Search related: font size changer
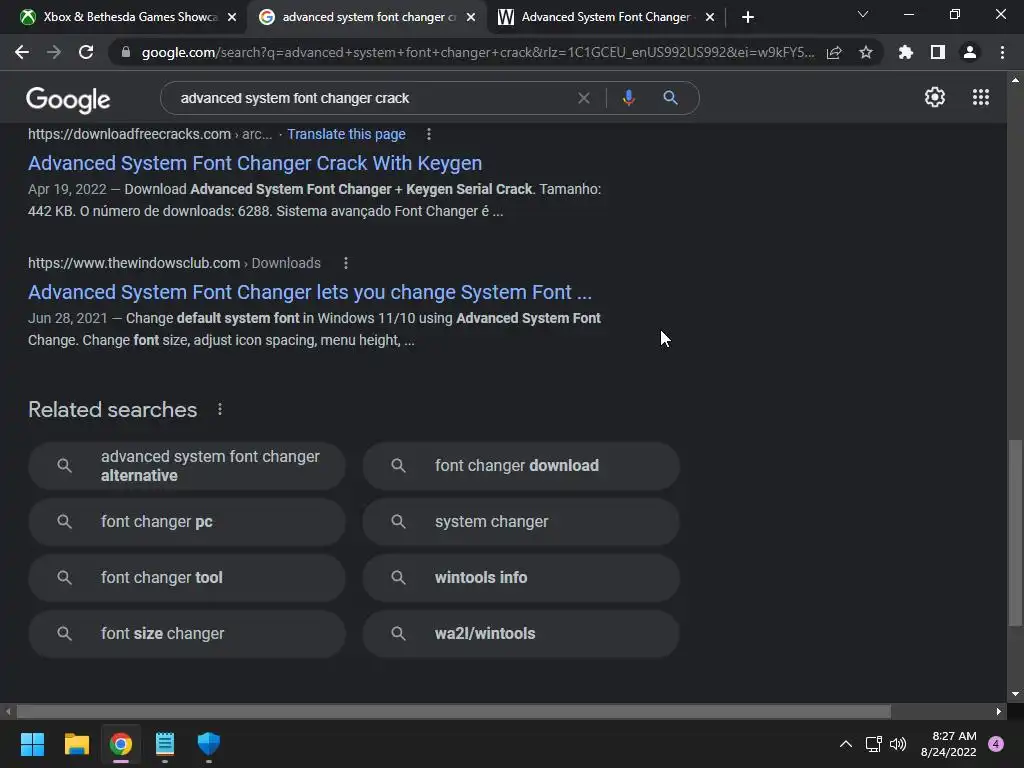 click(187, 633)
